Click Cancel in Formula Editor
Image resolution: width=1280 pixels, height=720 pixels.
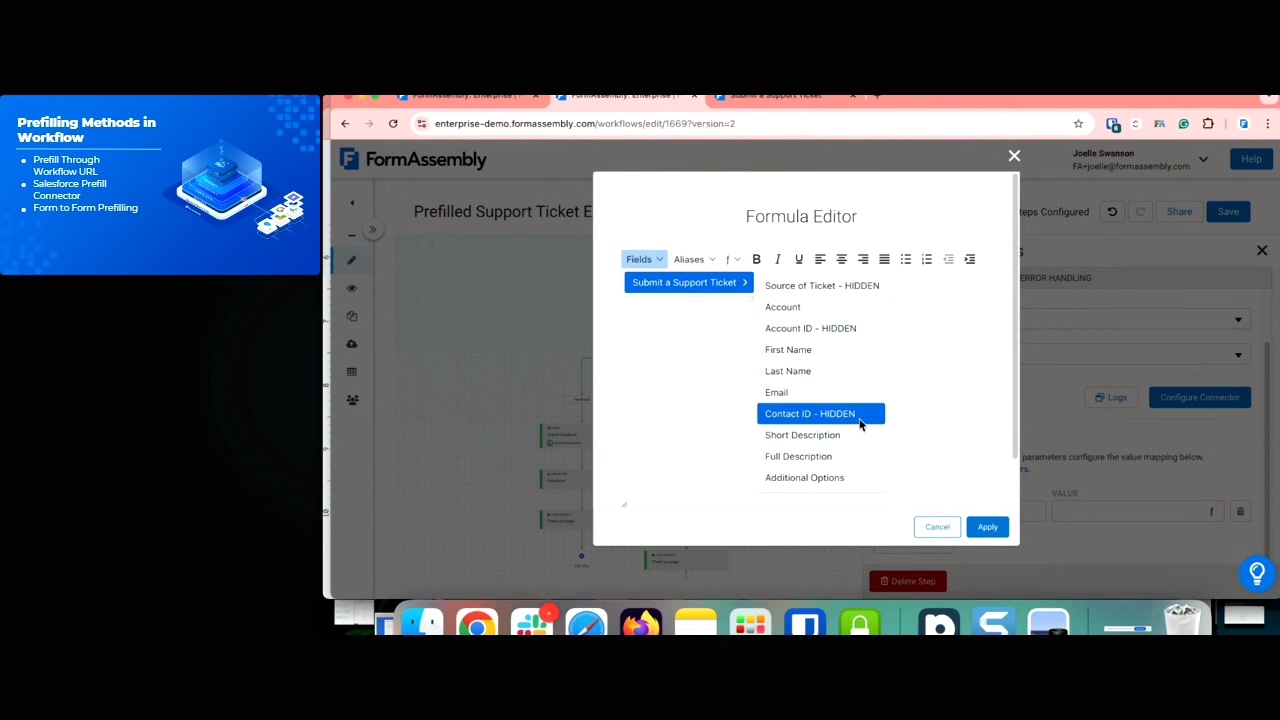937,527
